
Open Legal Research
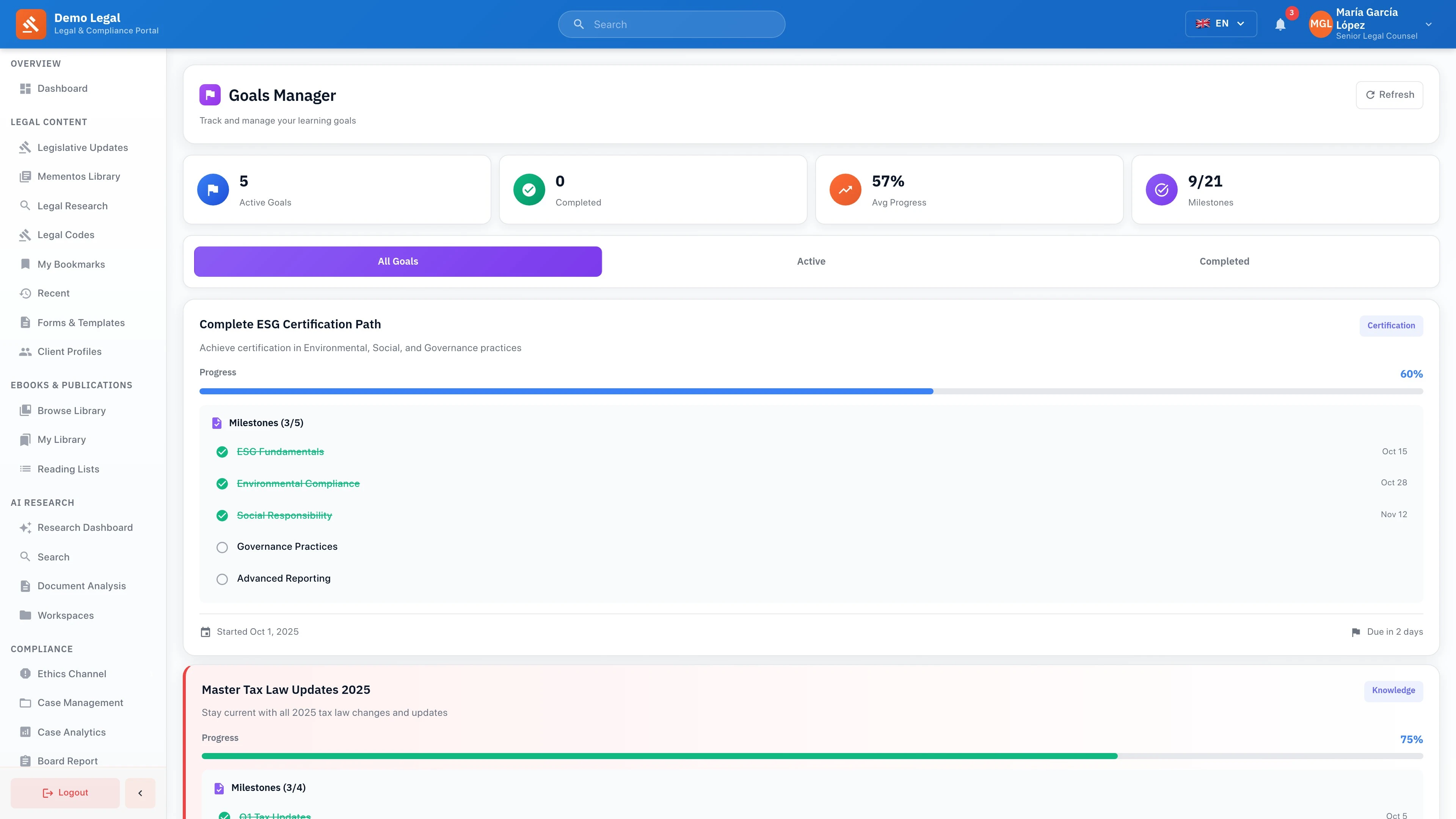[x=72, y=206]
